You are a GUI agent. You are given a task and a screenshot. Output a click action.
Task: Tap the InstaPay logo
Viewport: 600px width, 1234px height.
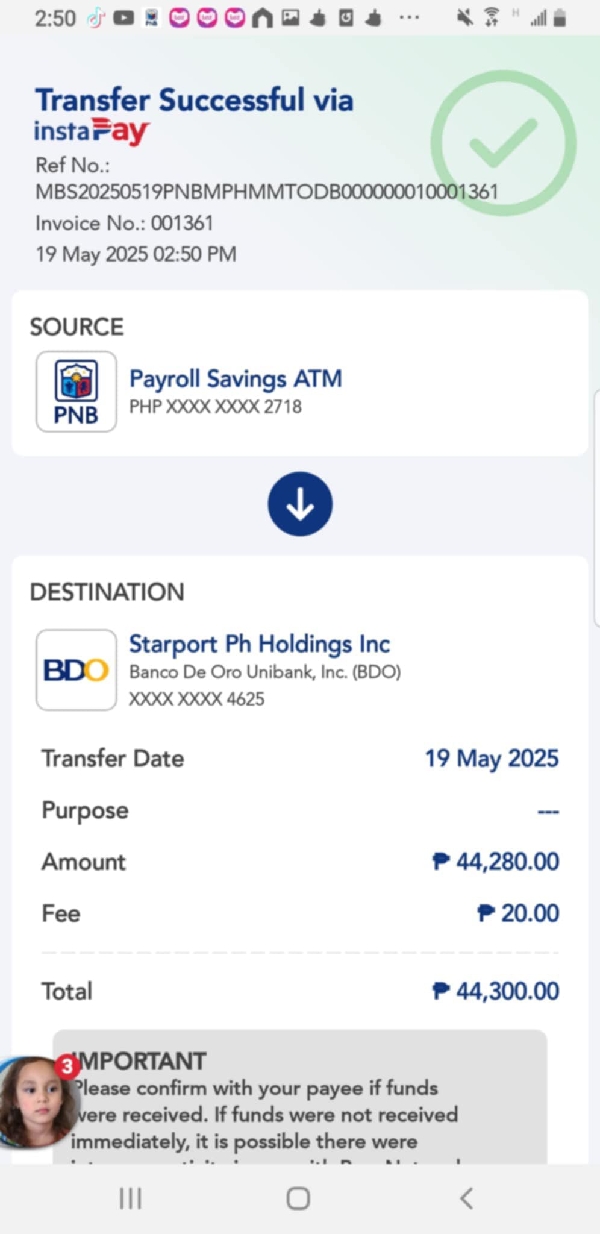[x=92, y=131]
